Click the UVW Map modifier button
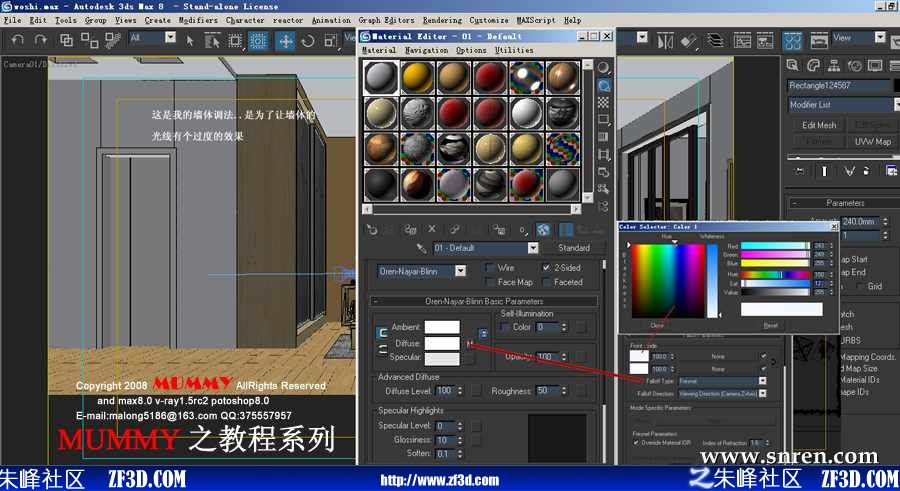Viewport: 900px width, 491px height. 872,141
